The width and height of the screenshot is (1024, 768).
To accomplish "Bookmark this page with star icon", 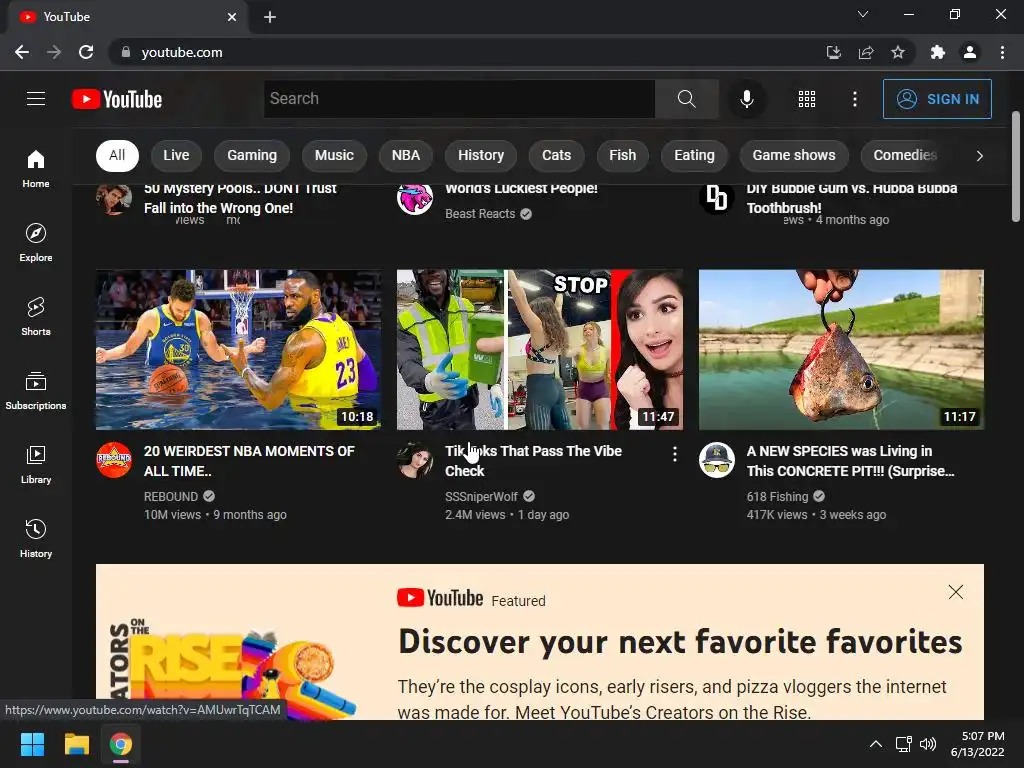I will (898, 52).
